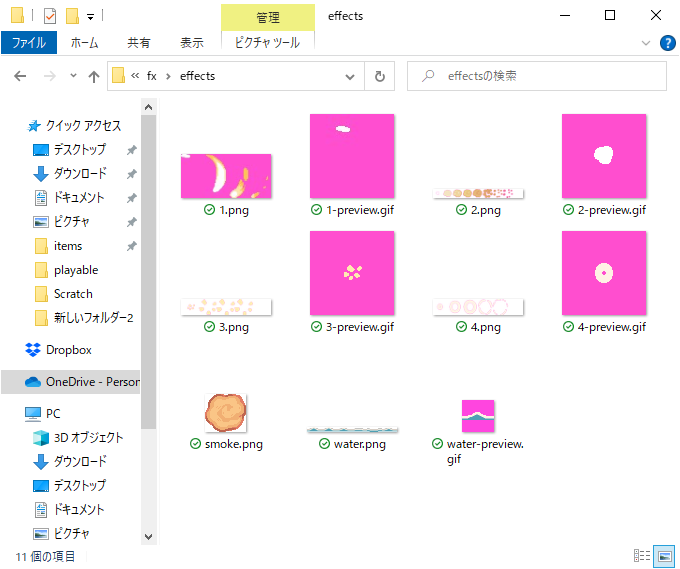Open ピクチャ under PC

tap(71, 533)
